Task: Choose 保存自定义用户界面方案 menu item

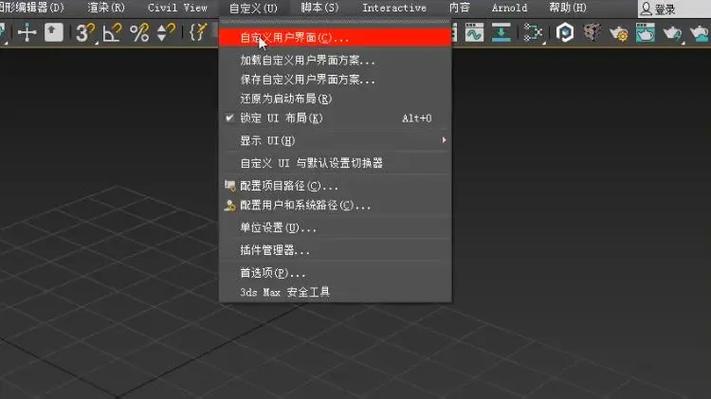Action: click(x=335, y=80)
